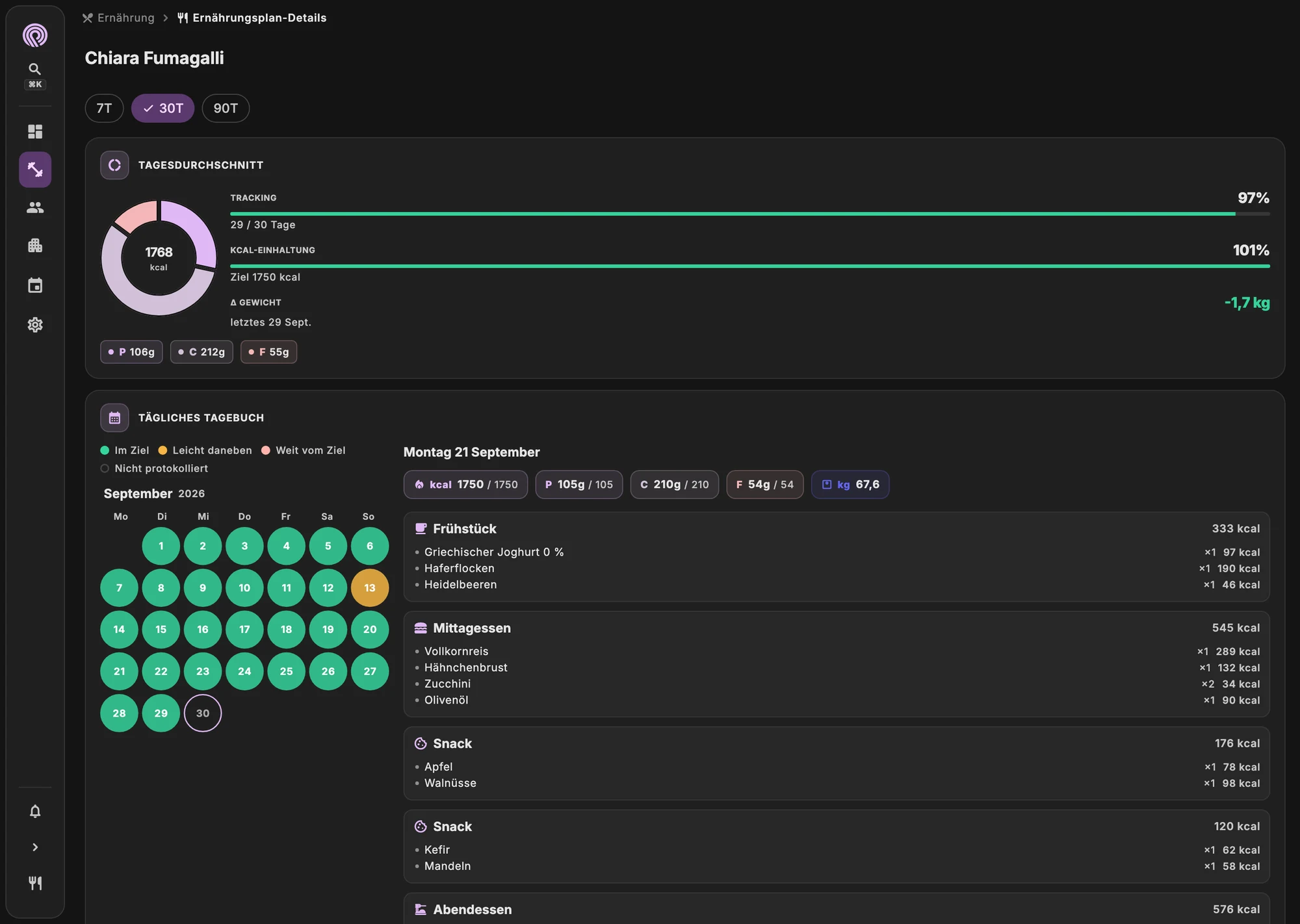Click Ernährungsplan-Details breadcrumb
Image resolution: width=1300 pixels, height=924 pixels.
tap(252, 18)
